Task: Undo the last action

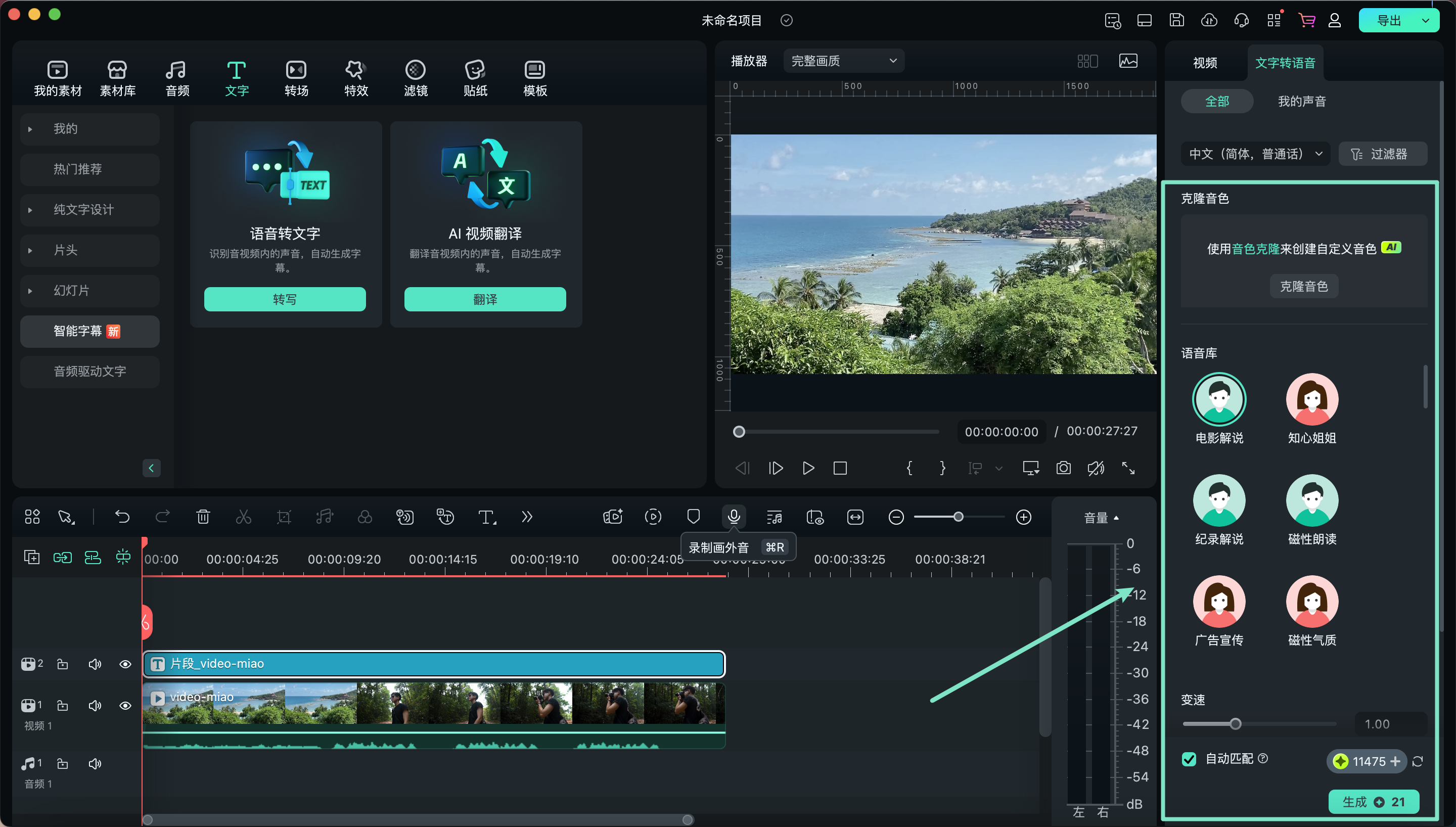Action: (122, 517)
